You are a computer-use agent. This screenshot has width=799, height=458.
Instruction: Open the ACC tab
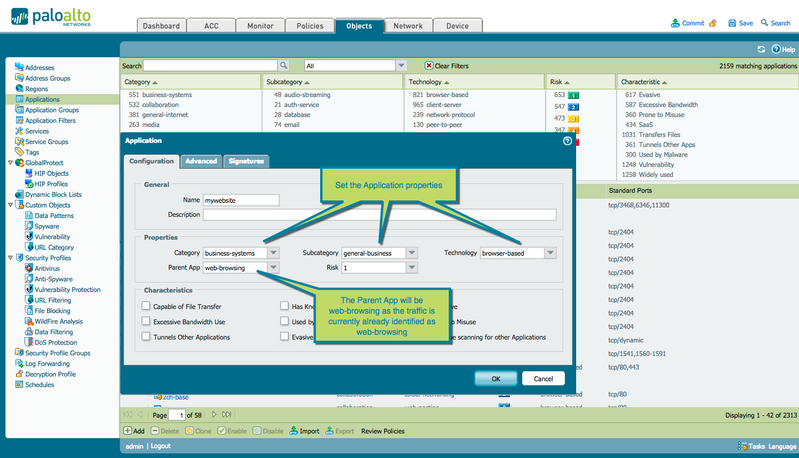click(x=211, y=25)
